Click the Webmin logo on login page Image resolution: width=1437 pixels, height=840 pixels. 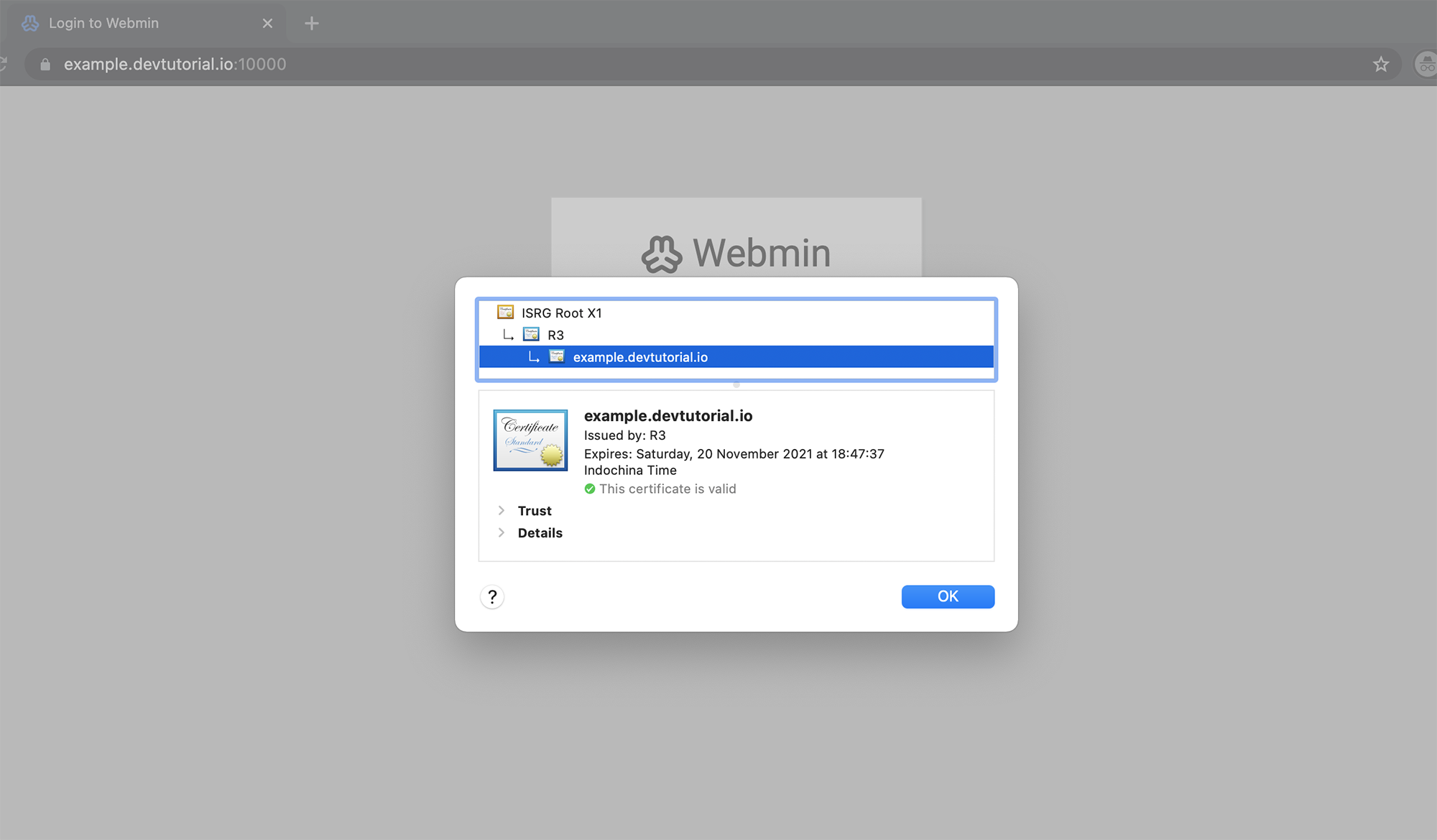click(736, 254)
